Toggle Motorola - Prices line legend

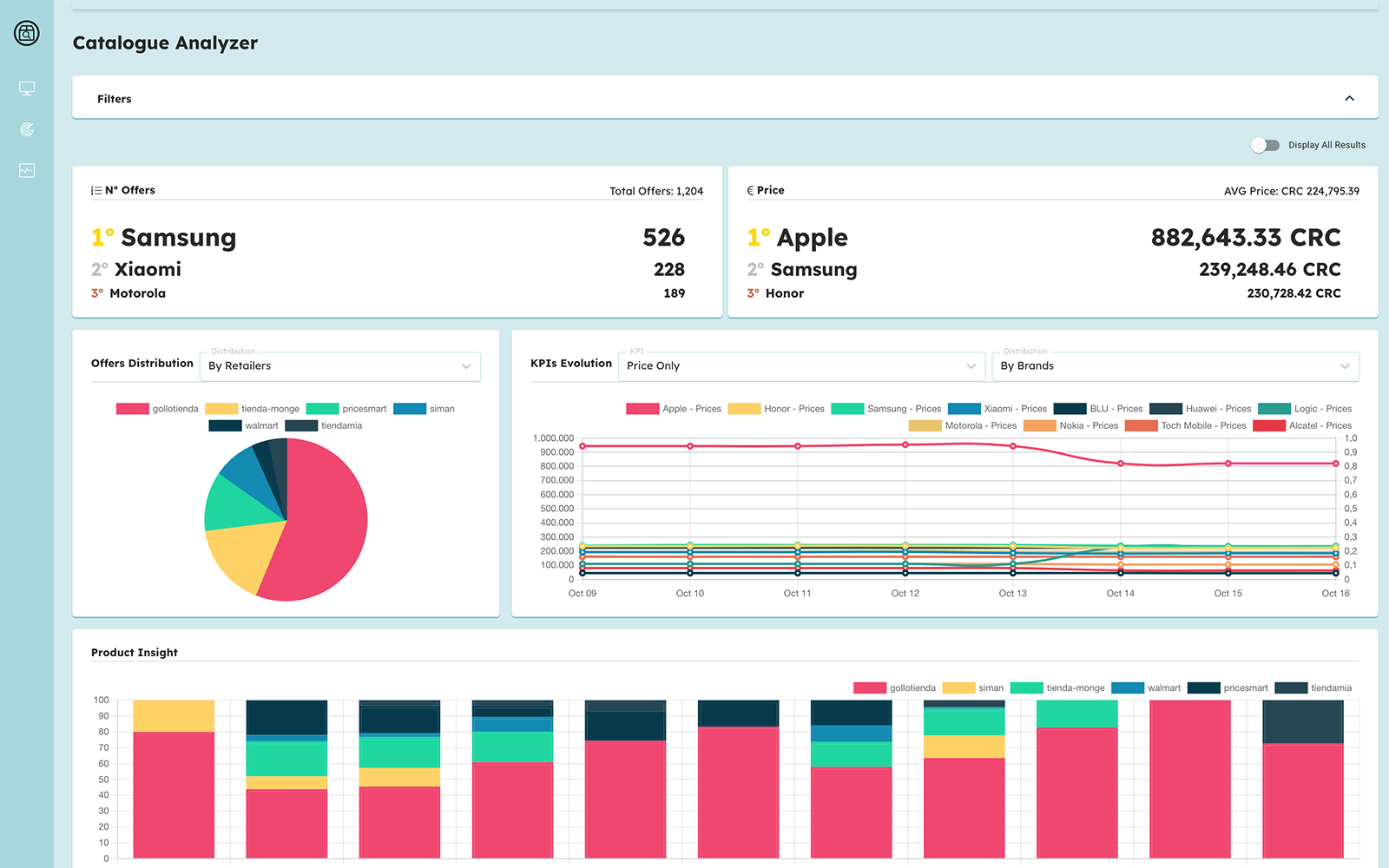tap(963, 425)
